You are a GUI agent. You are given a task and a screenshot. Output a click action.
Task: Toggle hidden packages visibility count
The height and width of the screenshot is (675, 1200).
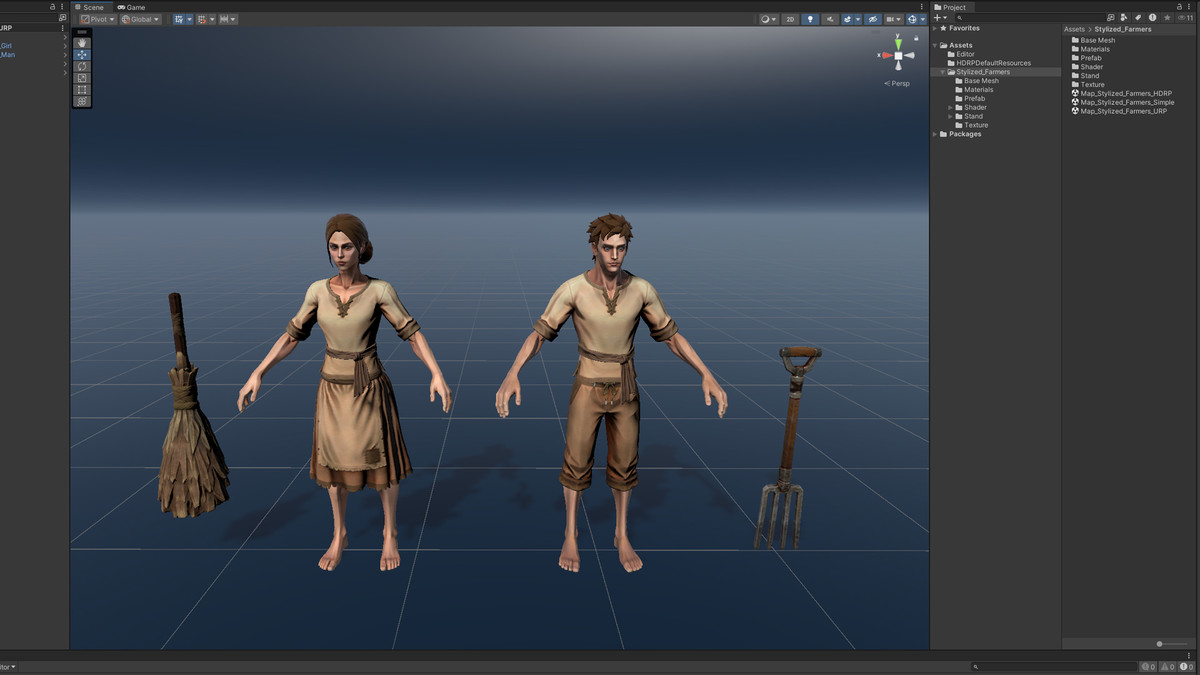tap(1183, 18)
